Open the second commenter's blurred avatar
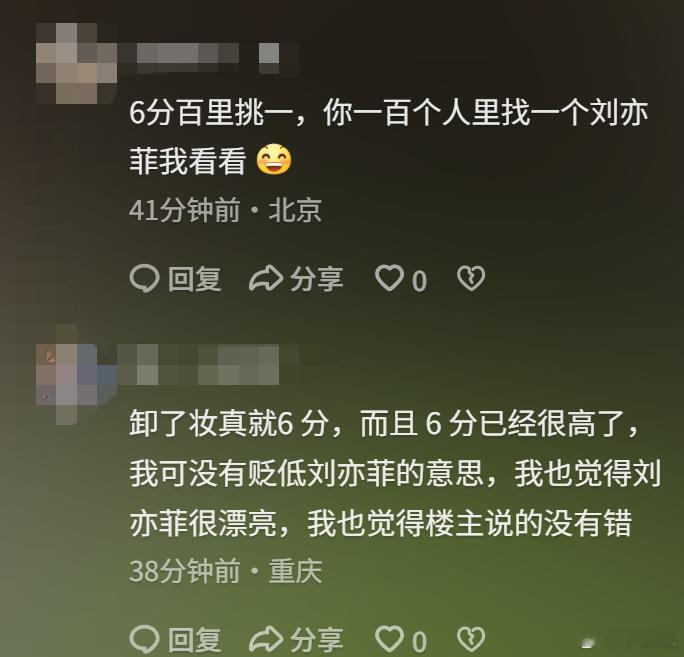The width and height of the screenshot is (684, 657). click(x=76, y=374)
